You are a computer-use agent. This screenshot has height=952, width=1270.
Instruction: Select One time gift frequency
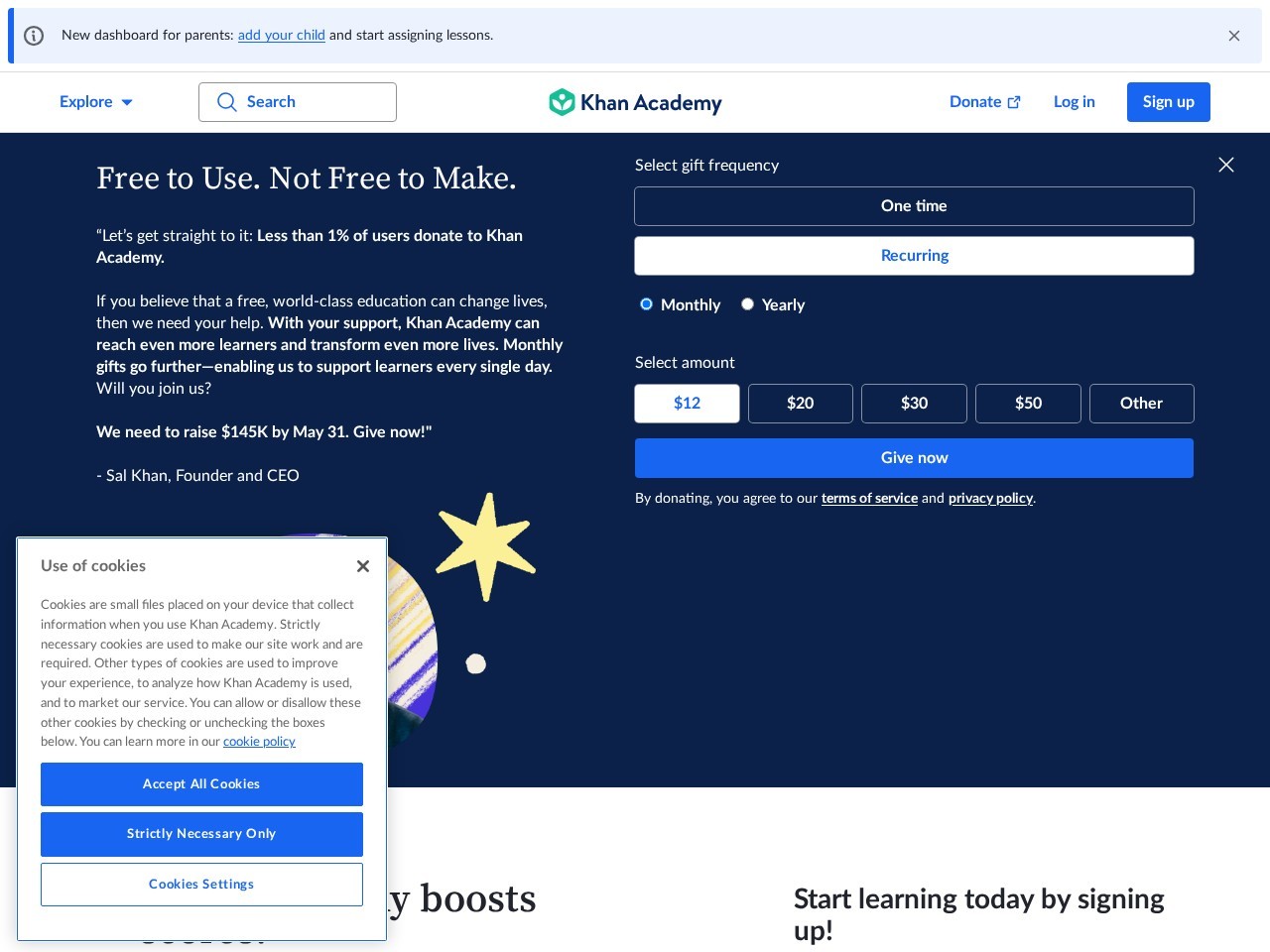click(914, 206)
